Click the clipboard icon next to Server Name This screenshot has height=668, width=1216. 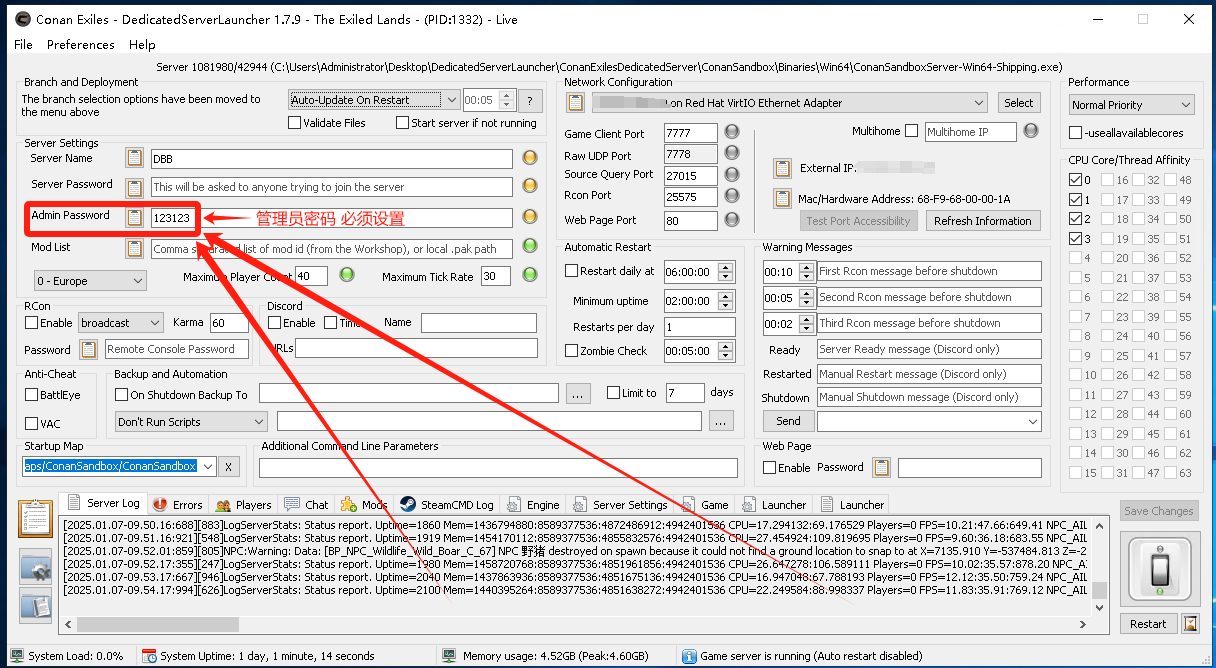[134, 158]
